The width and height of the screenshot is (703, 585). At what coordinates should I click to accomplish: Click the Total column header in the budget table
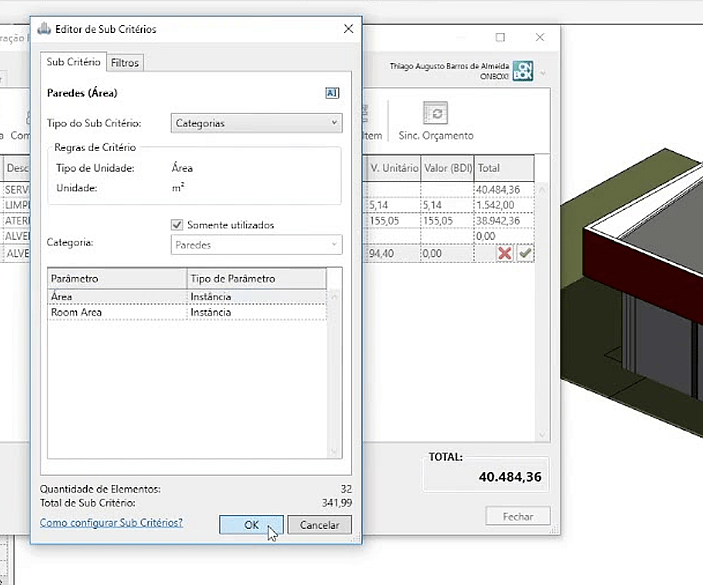click(x=504, y=168)
